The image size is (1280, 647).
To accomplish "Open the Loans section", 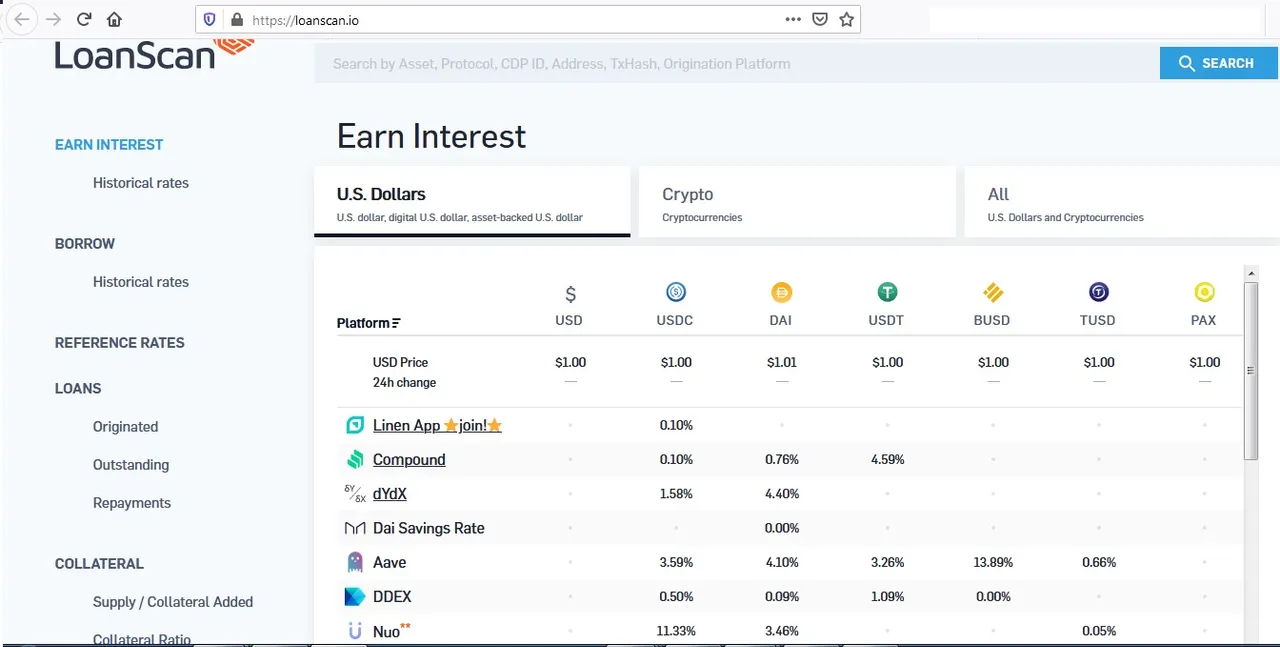I will (78, 389).
